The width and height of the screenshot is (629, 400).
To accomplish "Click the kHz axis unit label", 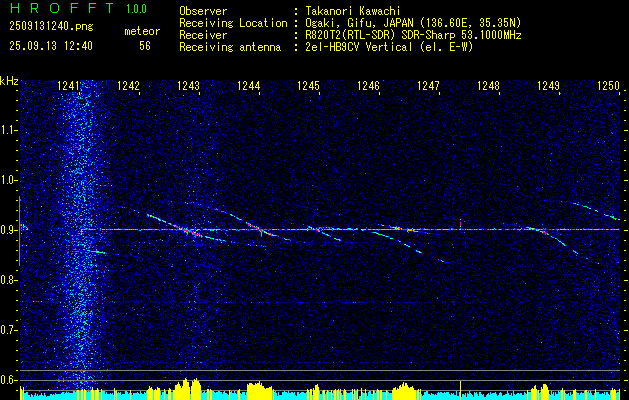I will [x=9, y=81].
